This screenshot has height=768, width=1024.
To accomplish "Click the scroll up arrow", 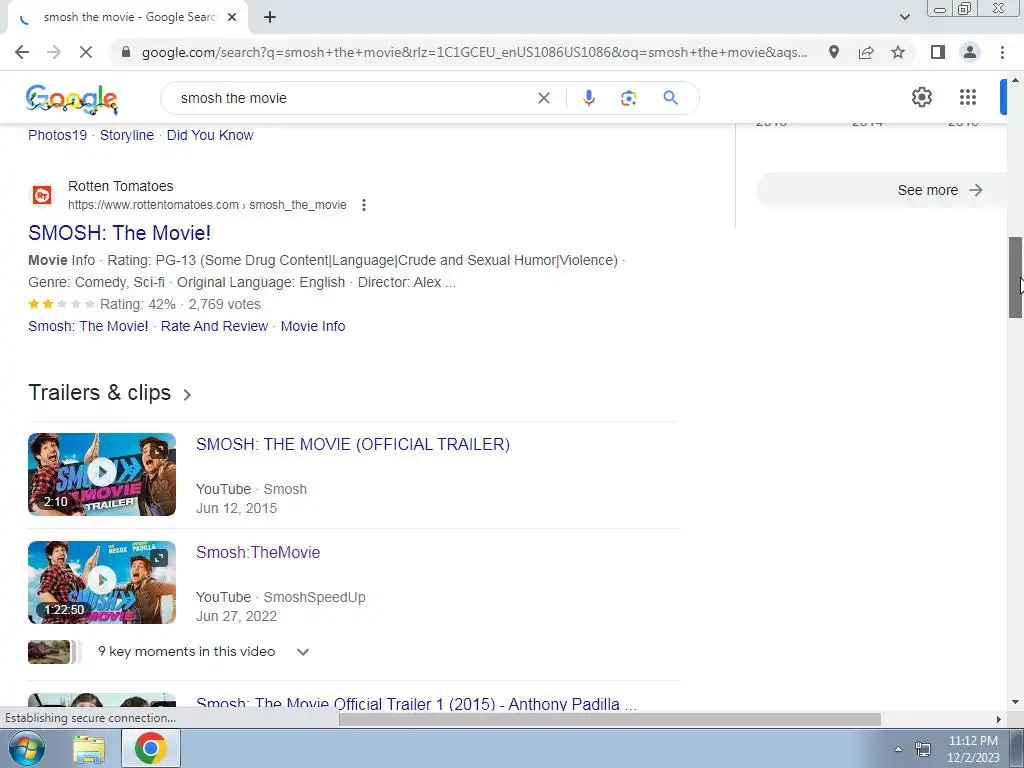I will [1016, 80].
